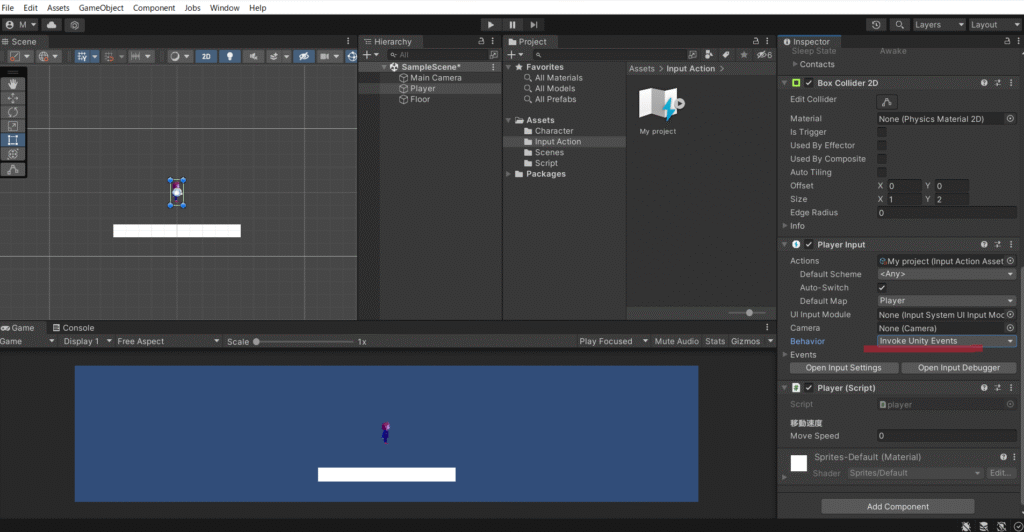Click the cloud services icon

point(51,24)
